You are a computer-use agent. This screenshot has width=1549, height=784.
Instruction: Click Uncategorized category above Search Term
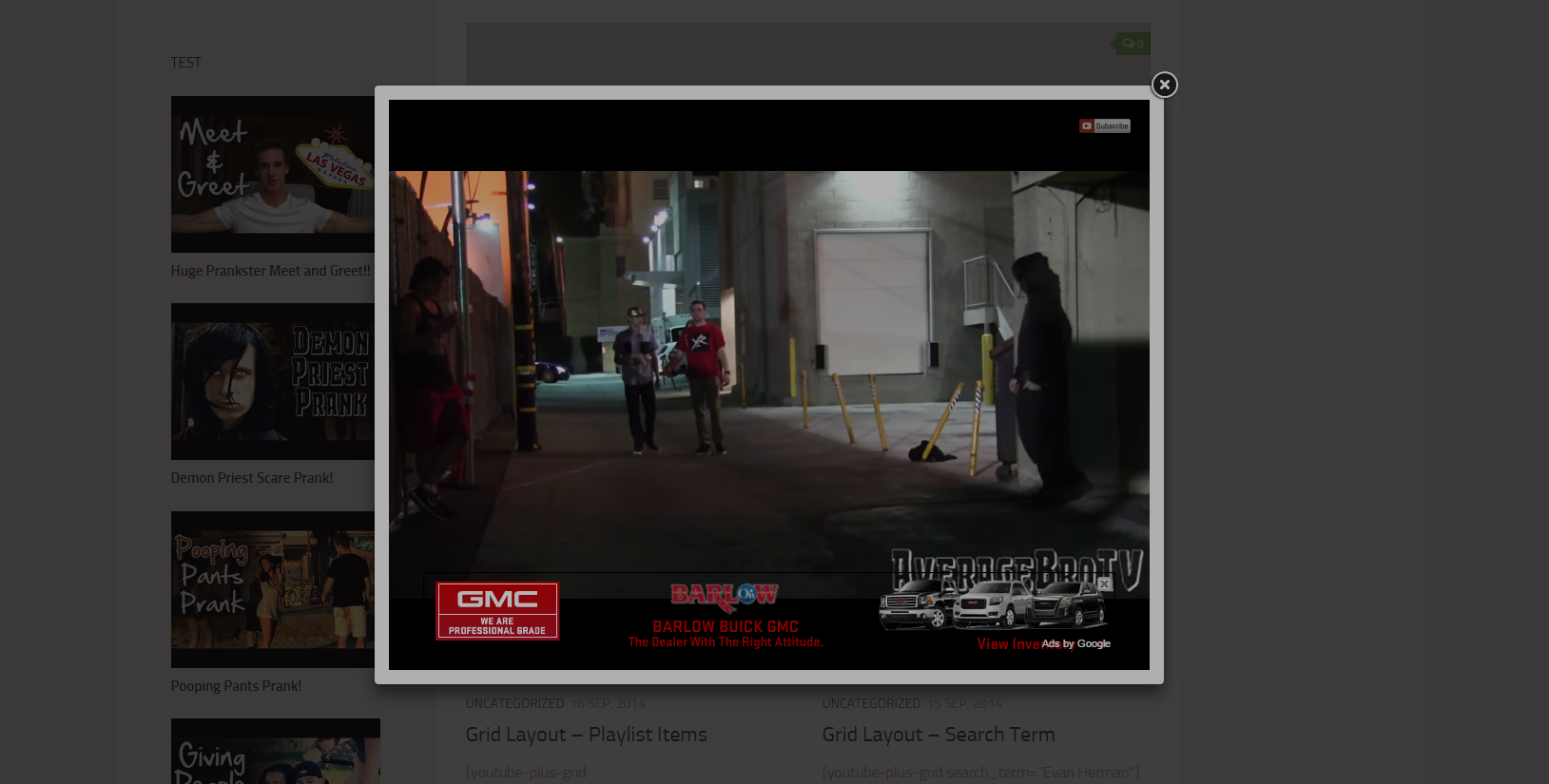[871, 703]
